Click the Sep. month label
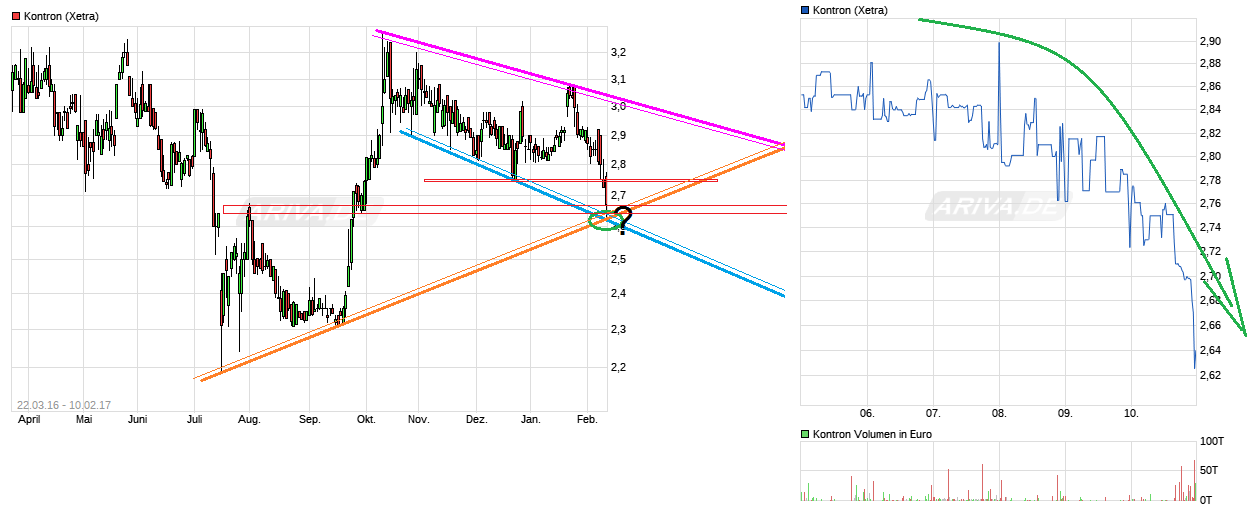Image resolution: width=1254 pixels, height=516 pixels. [310, 420]
